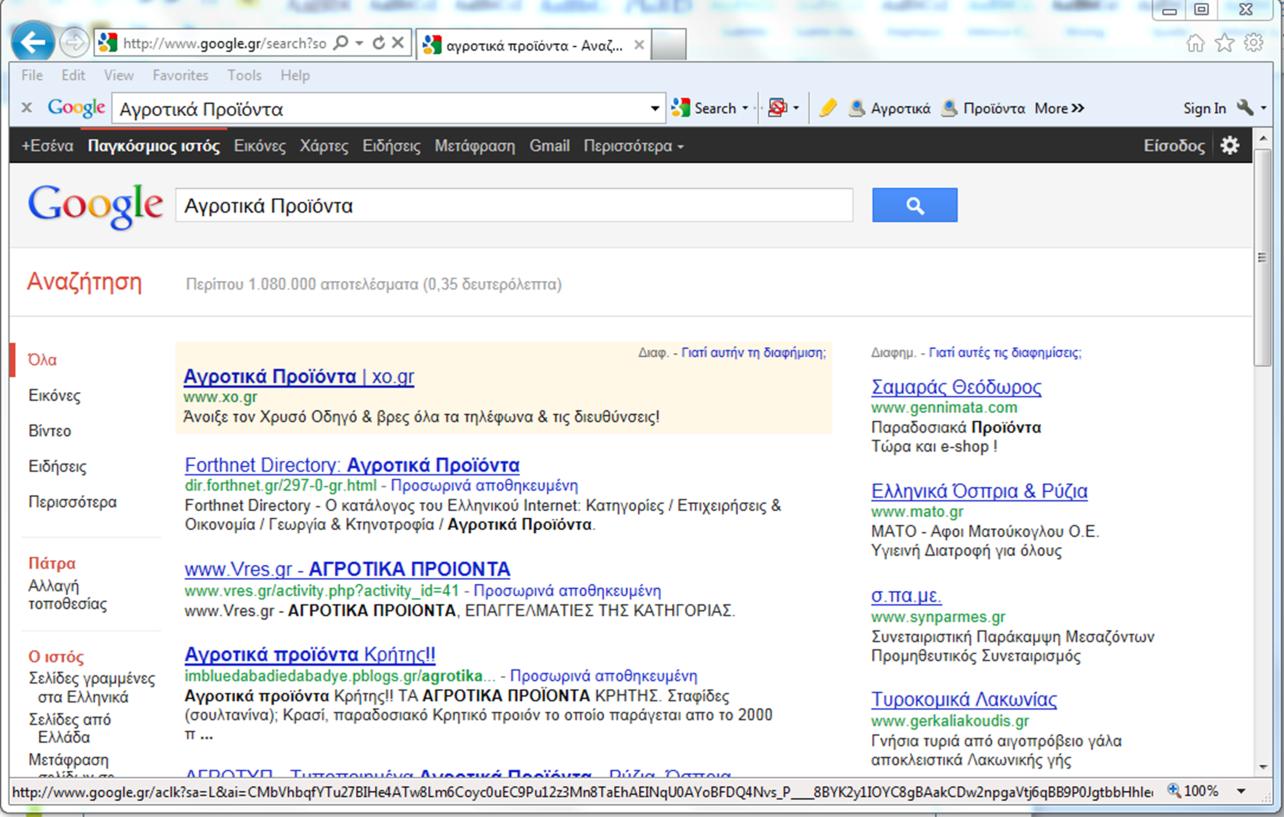The width and height of the screenshot is (1284, 817).
Task: Filter by Σελίδες από Ελλάδα
Action: pos(69,729)
